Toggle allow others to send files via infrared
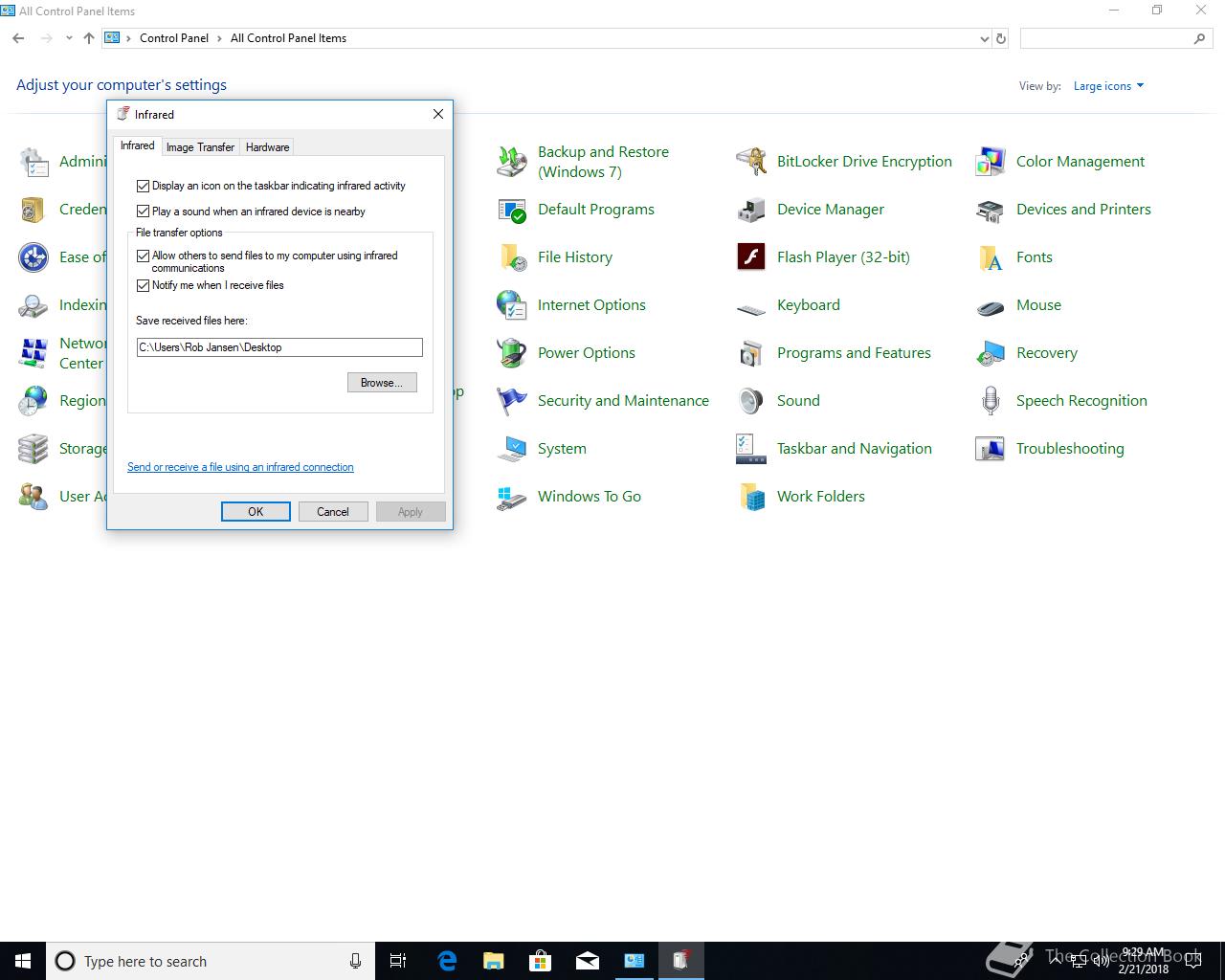The image size is (1225, 980). pyautogui.click(x=143, y=256)
